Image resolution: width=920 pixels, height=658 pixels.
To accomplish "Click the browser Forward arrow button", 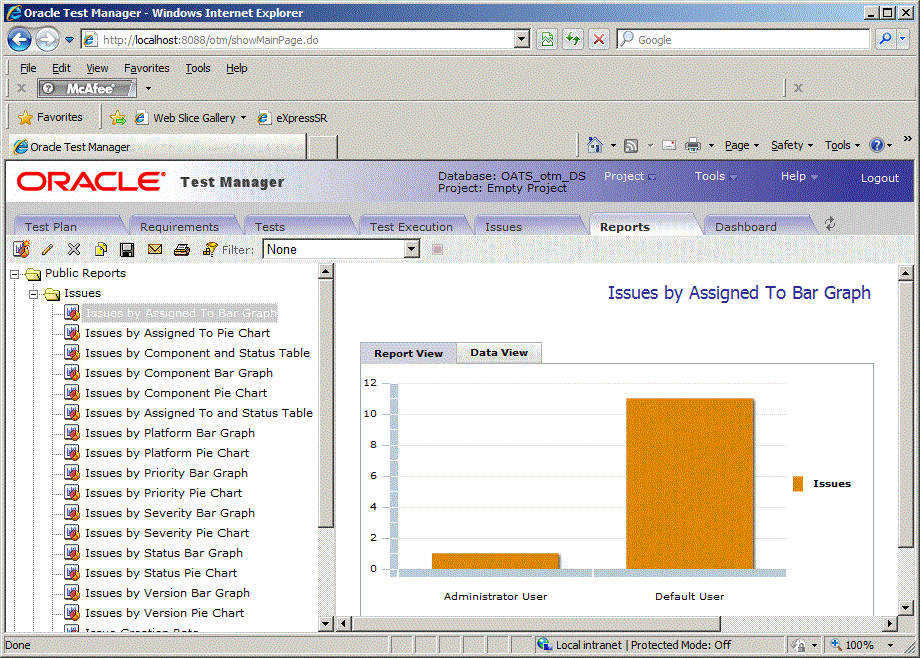I will [47, 40].
